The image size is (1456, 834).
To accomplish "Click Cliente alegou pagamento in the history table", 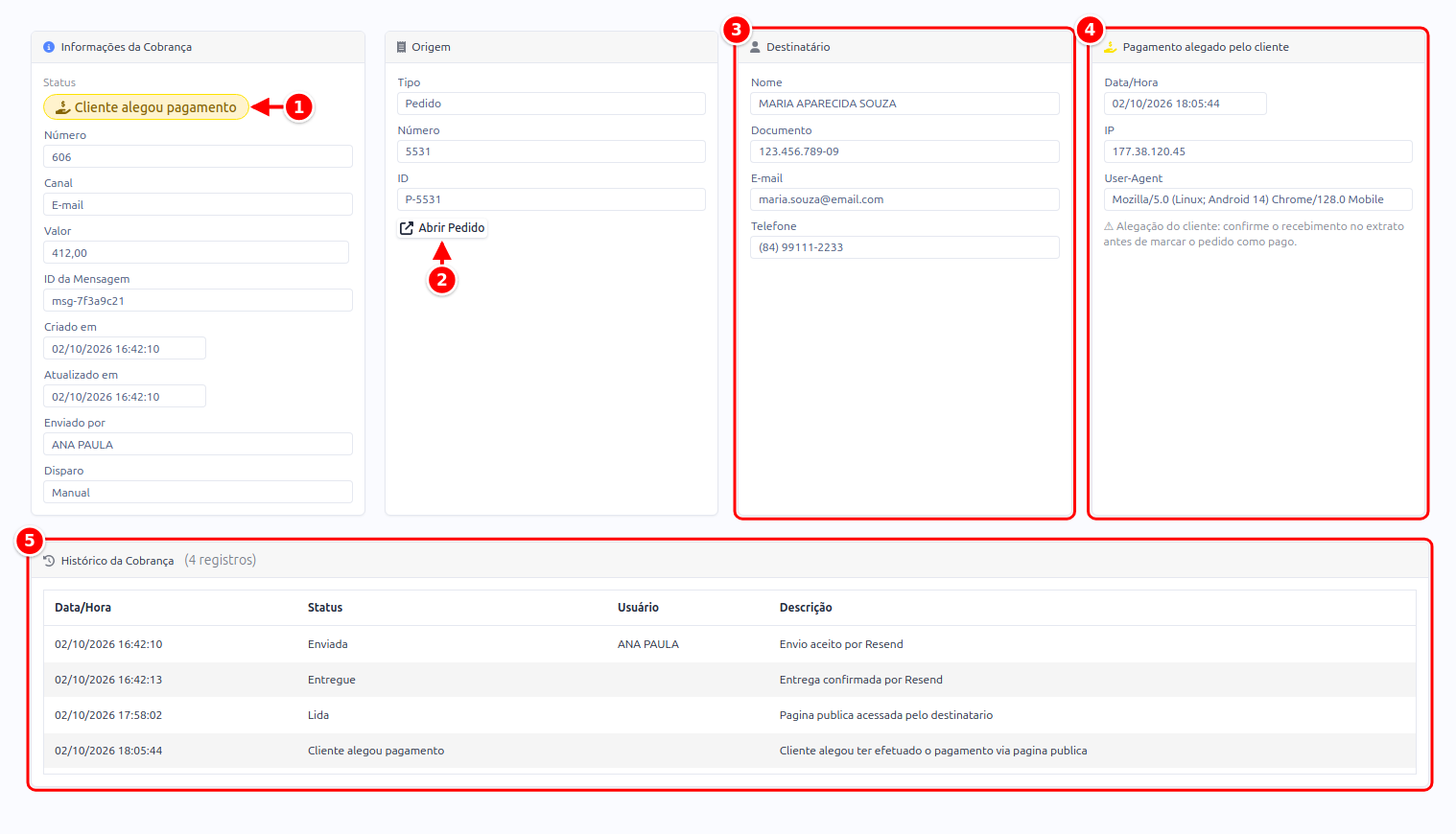I will click(x=376, y=751).
